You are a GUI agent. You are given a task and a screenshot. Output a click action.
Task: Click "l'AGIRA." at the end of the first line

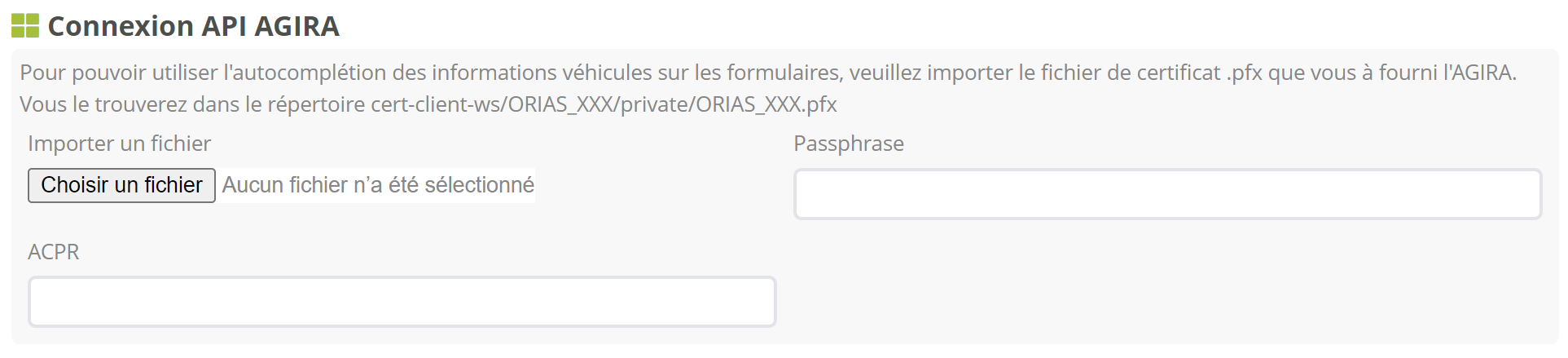pyautogui.click(x=1479, y=73)
